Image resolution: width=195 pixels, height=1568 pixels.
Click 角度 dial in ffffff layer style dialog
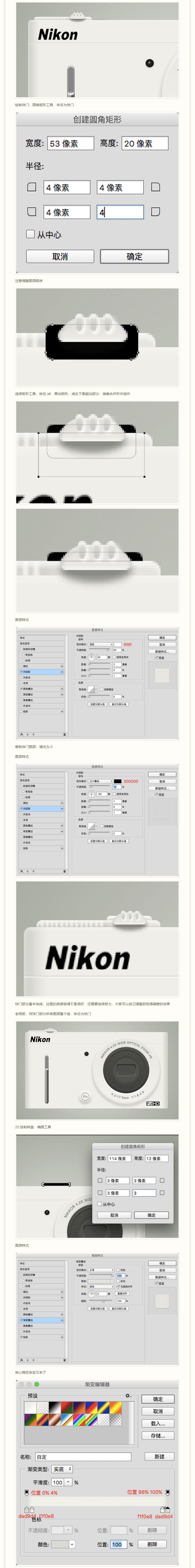pos(92,657)
